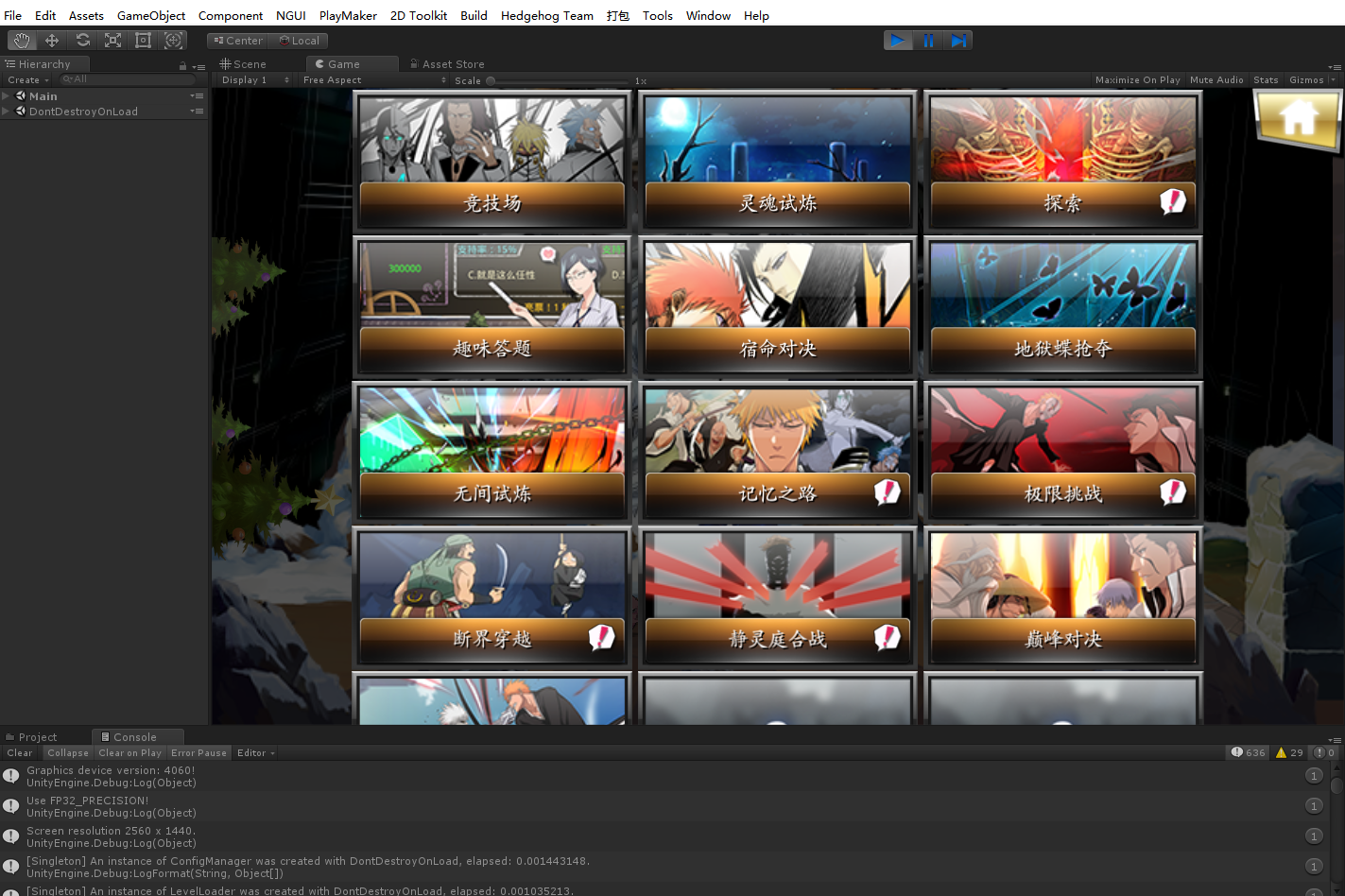Click the Step frame button
1345x896 pixels.
click(958, 41)
